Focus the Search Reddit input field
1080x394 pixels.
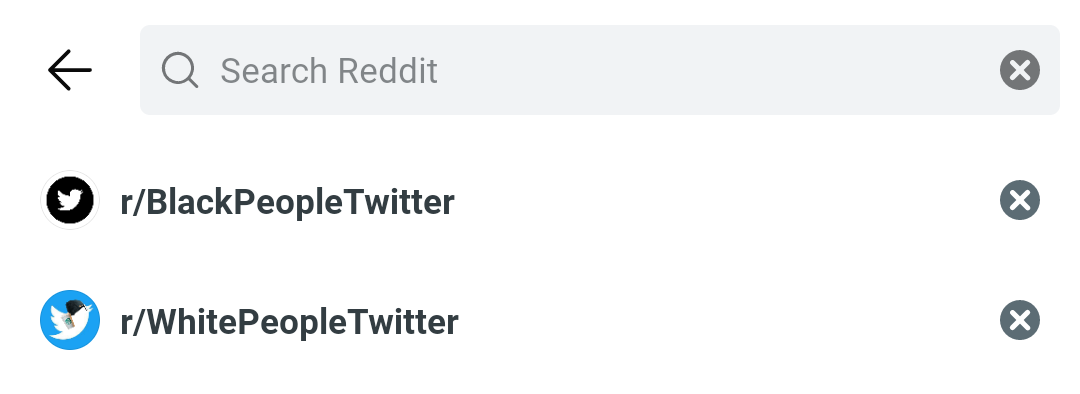click(x=599, y=70)
